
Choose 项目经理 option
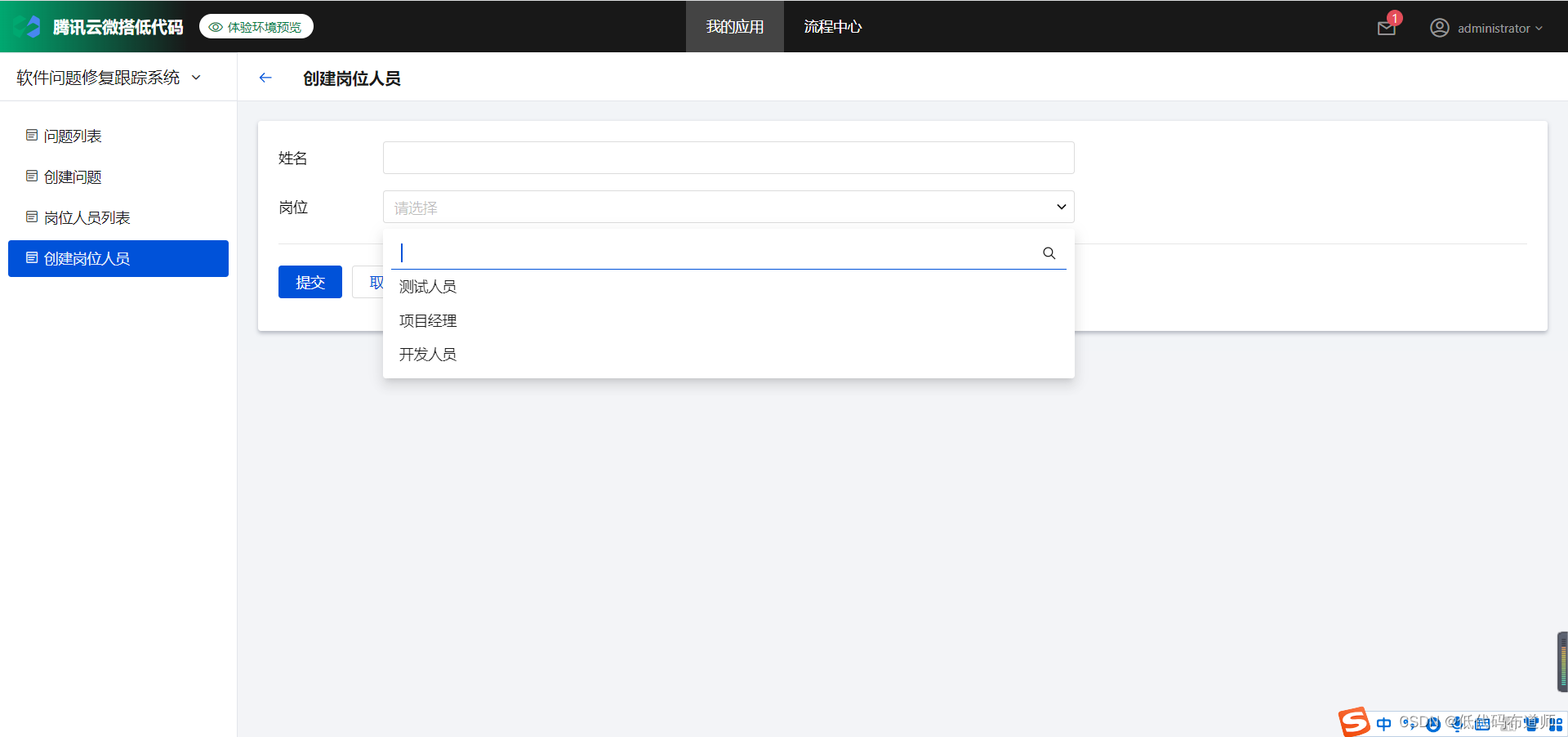(728, 321)
